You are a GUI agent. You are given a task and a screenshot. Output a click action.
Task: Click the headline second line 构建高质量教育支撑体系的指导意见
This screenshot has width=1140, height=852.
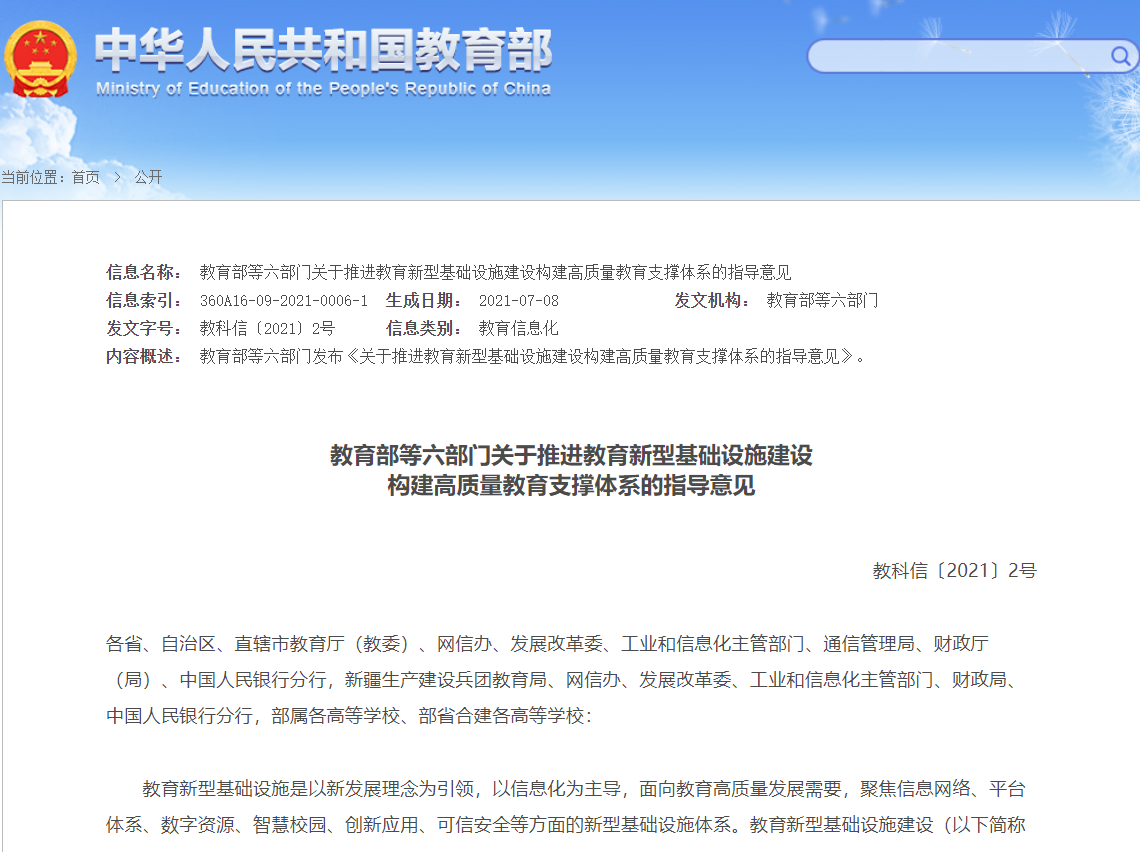571,485
